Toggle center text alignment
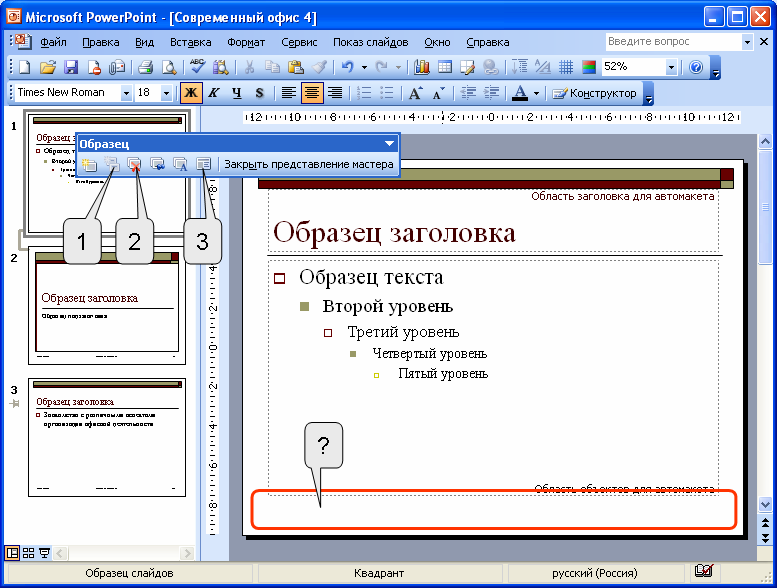Image resolution: width=777 pixels, height=588 pixels. [x=312, y=93]
